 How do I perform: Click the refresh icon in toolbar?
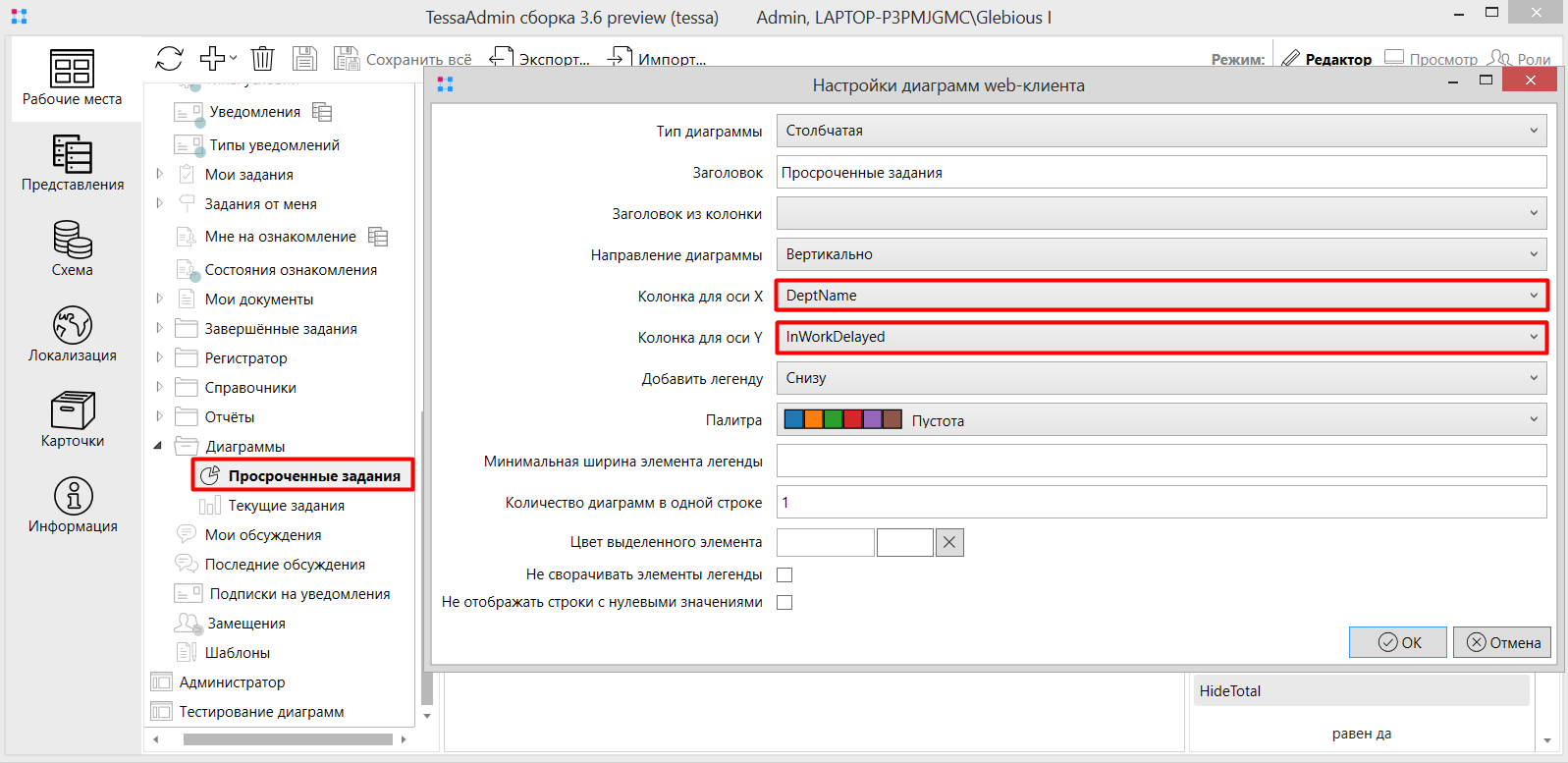click(x=169, y=59)
